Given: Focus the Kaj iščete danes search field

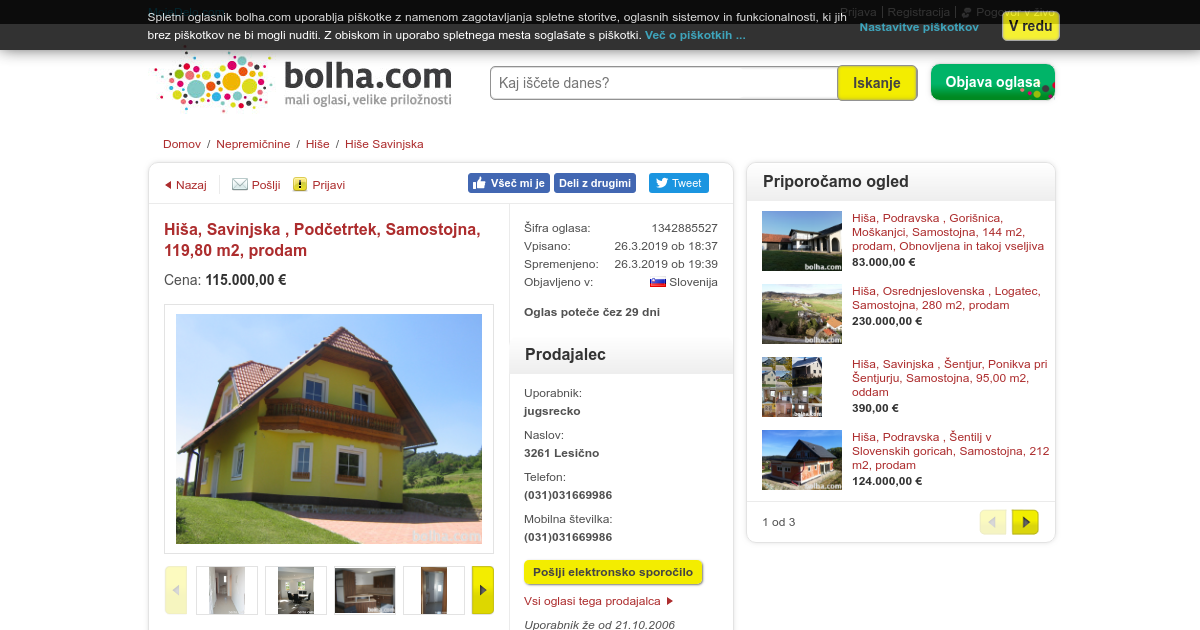Looking at the screenshot, I should tap(664, 83).
